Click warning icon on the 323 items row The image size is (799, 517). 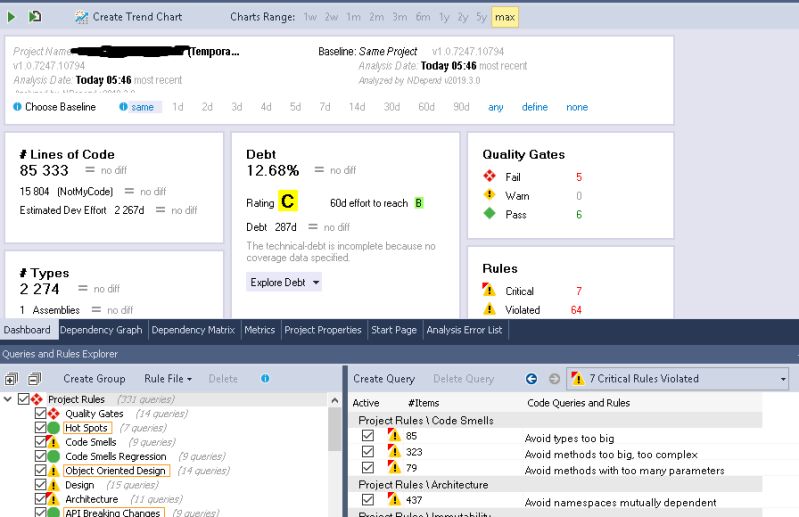pyautogui.click(x=394, y=451)
